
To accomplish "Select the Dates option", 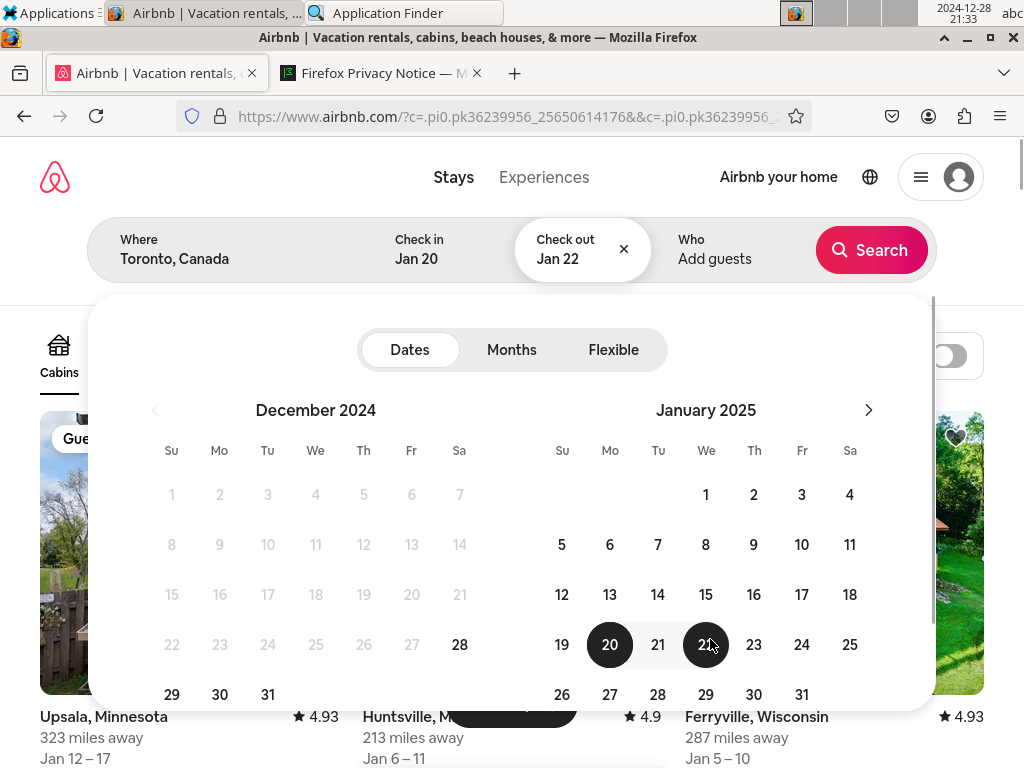I will (410, 350).
